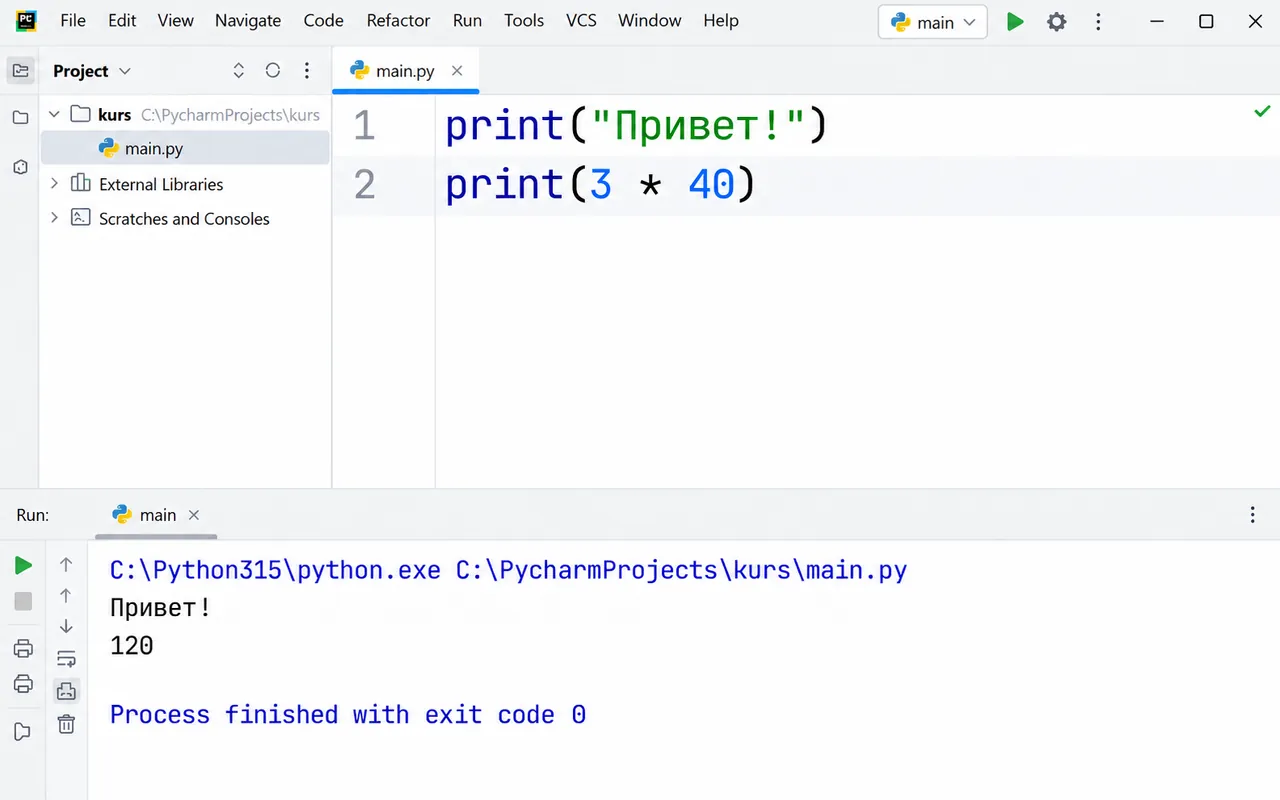The width and height of the screenshot is (1280, 800).
Task: Open the VCS menu
Action: click(581, 20)
